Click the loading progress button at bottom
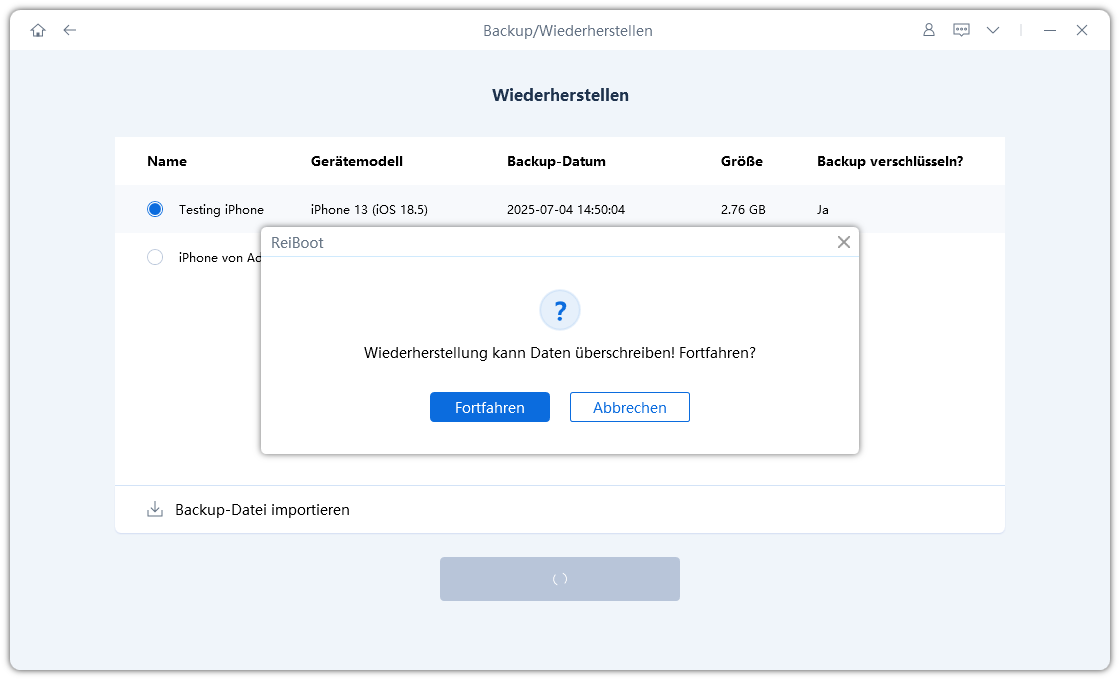Screen dimensions: 1120x680 [x=559, y=578]
